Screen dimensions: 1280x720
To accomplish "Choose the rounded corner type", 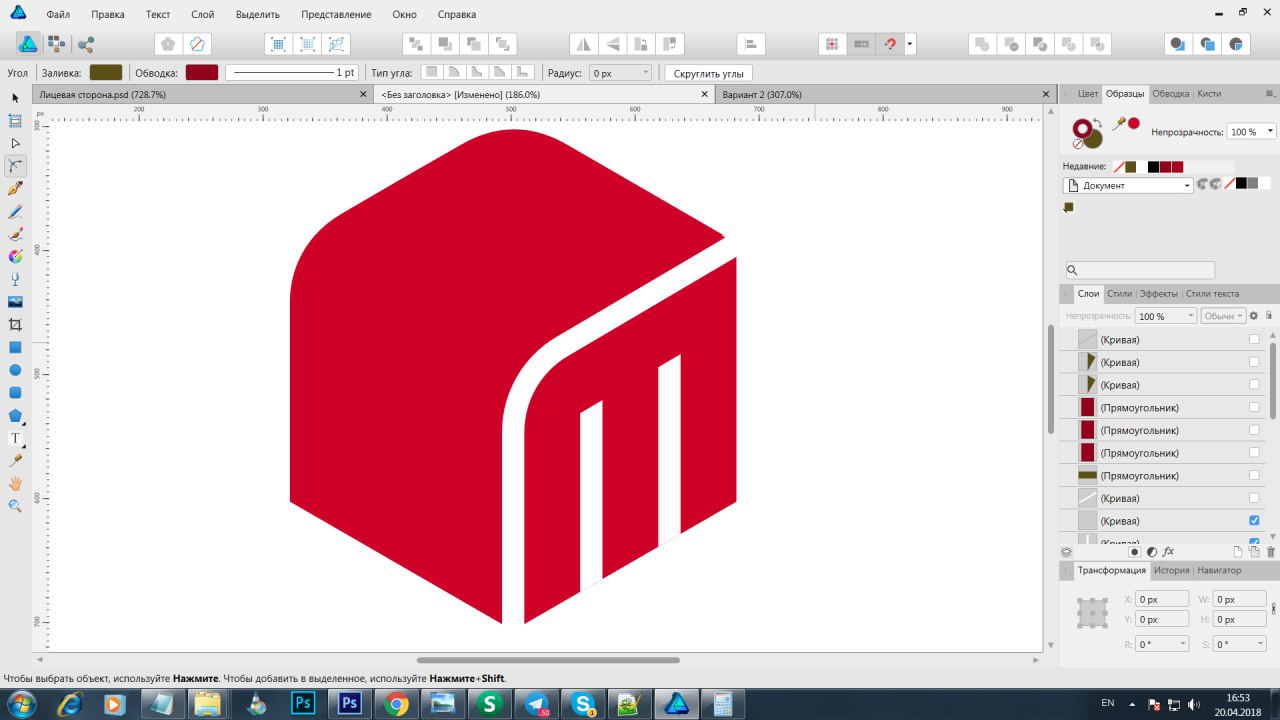I will (x=453, y=72).
